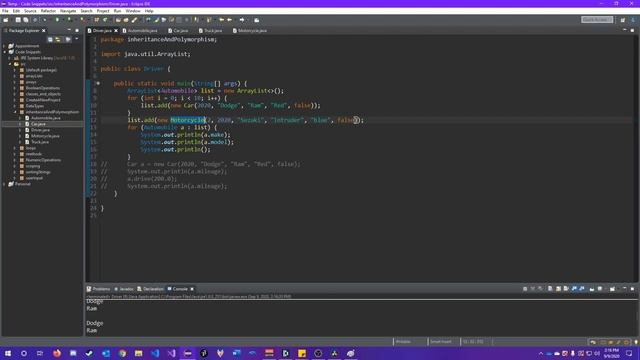Open the Windows notification center

pos(629,353)
